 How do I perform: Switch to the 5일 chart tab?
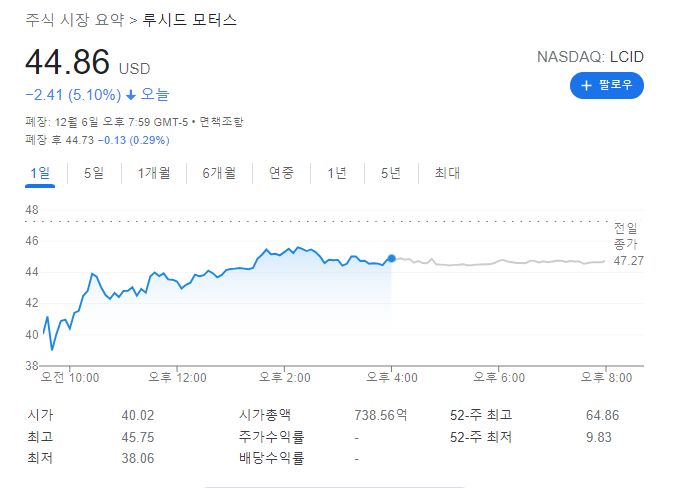click(x=94, y=173)
